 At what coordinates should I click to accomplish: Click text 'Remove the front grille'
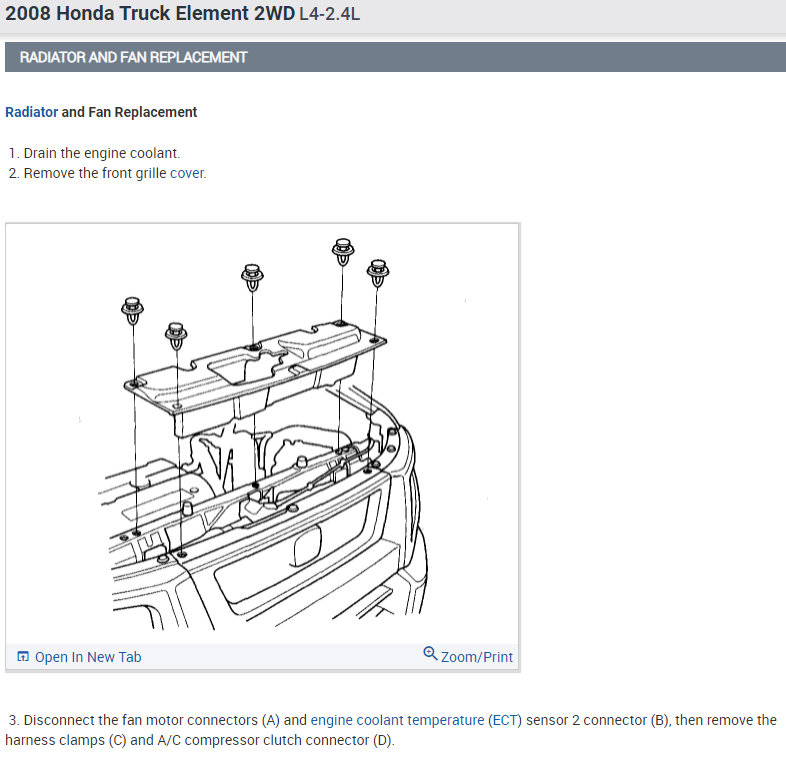pos(95,173)
